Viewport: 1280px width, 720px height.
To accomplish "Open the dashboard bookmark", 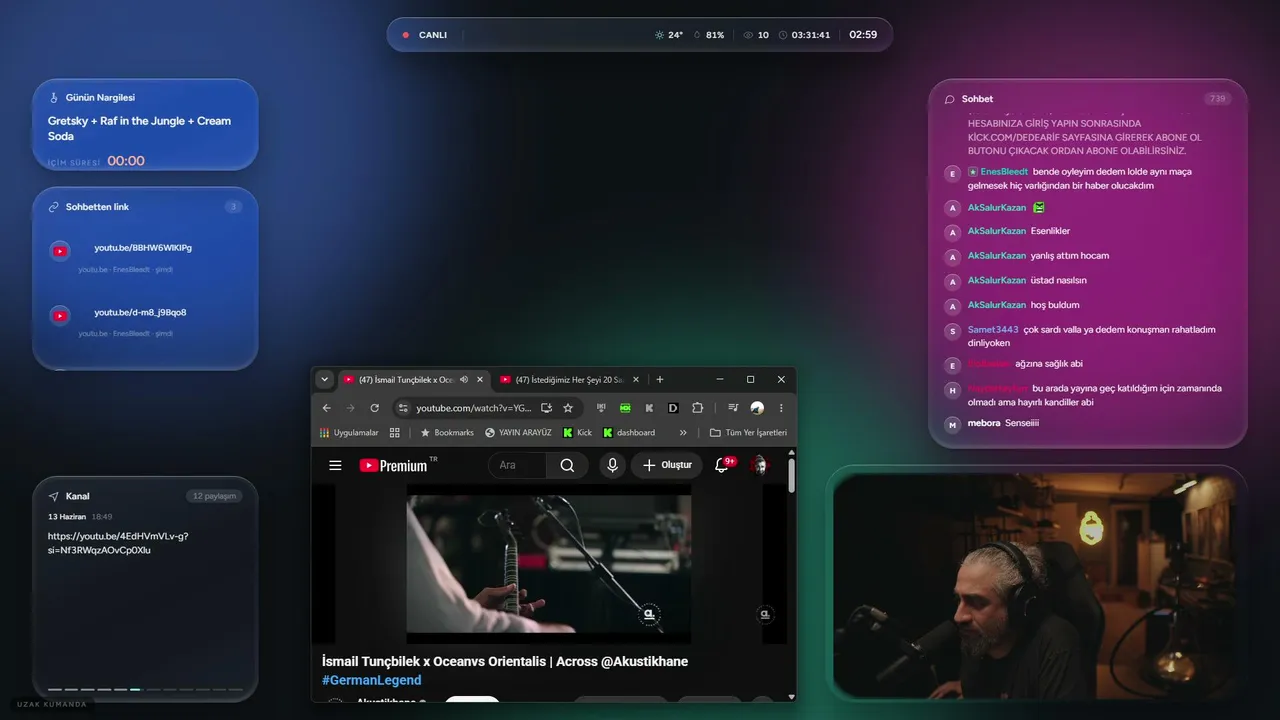I will click(x=629, y=433).
